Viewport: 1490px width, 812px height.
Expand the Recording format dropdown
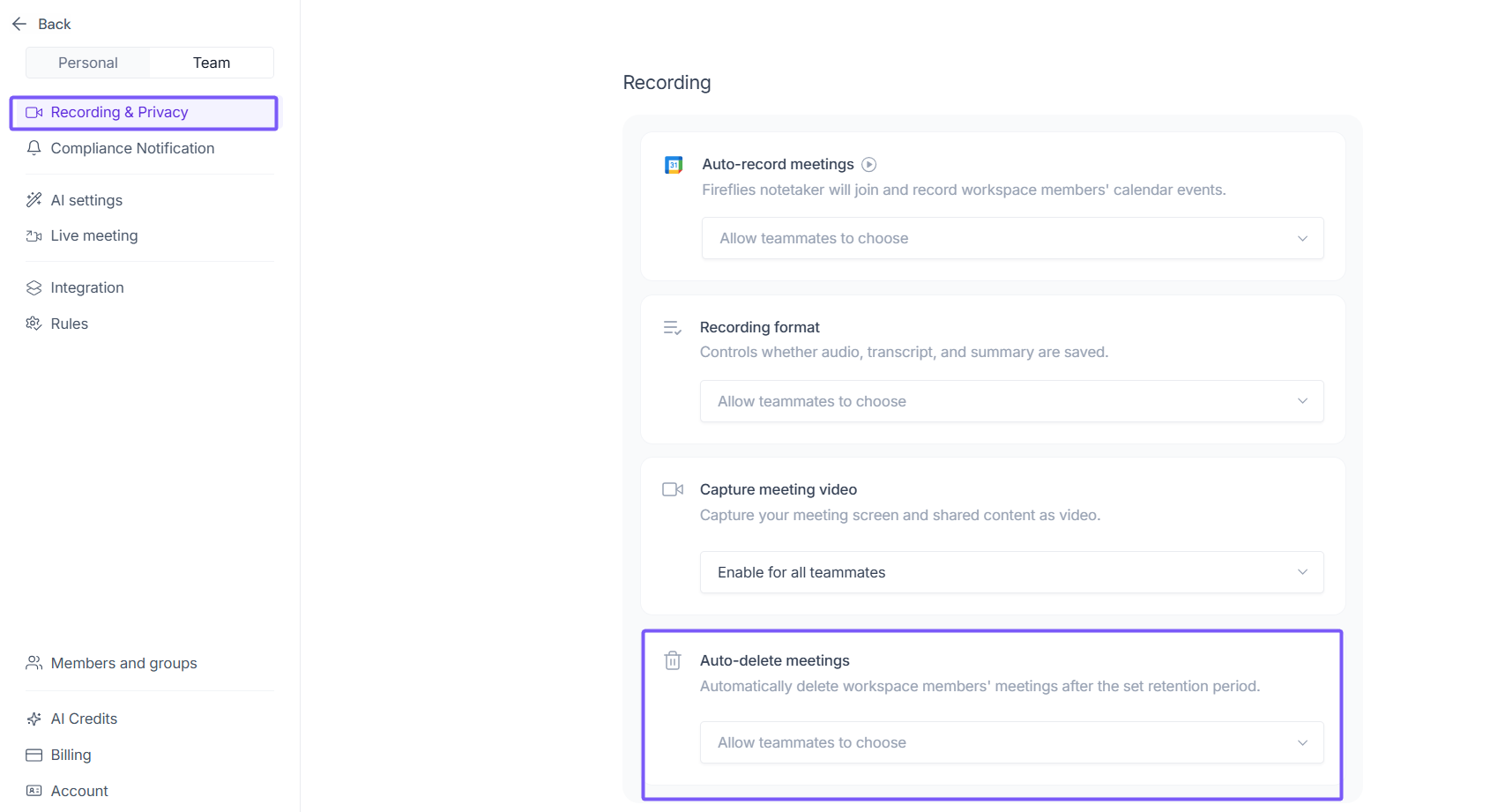point(1011,401)
